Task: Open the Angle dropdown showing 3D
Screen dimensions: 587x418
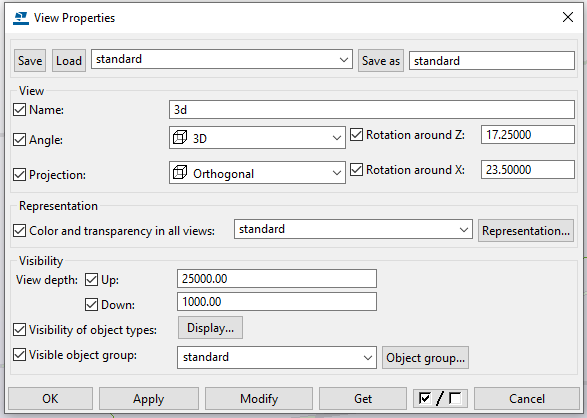Action: [x=257, y=138]
